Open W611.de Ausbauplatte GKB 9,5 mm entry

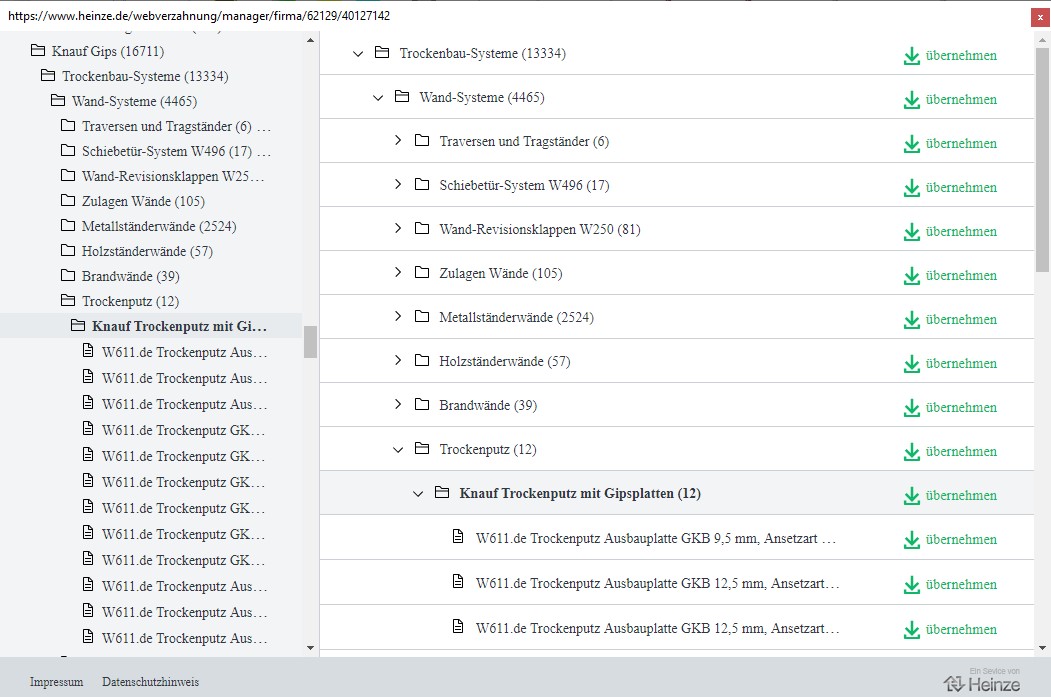656,538
